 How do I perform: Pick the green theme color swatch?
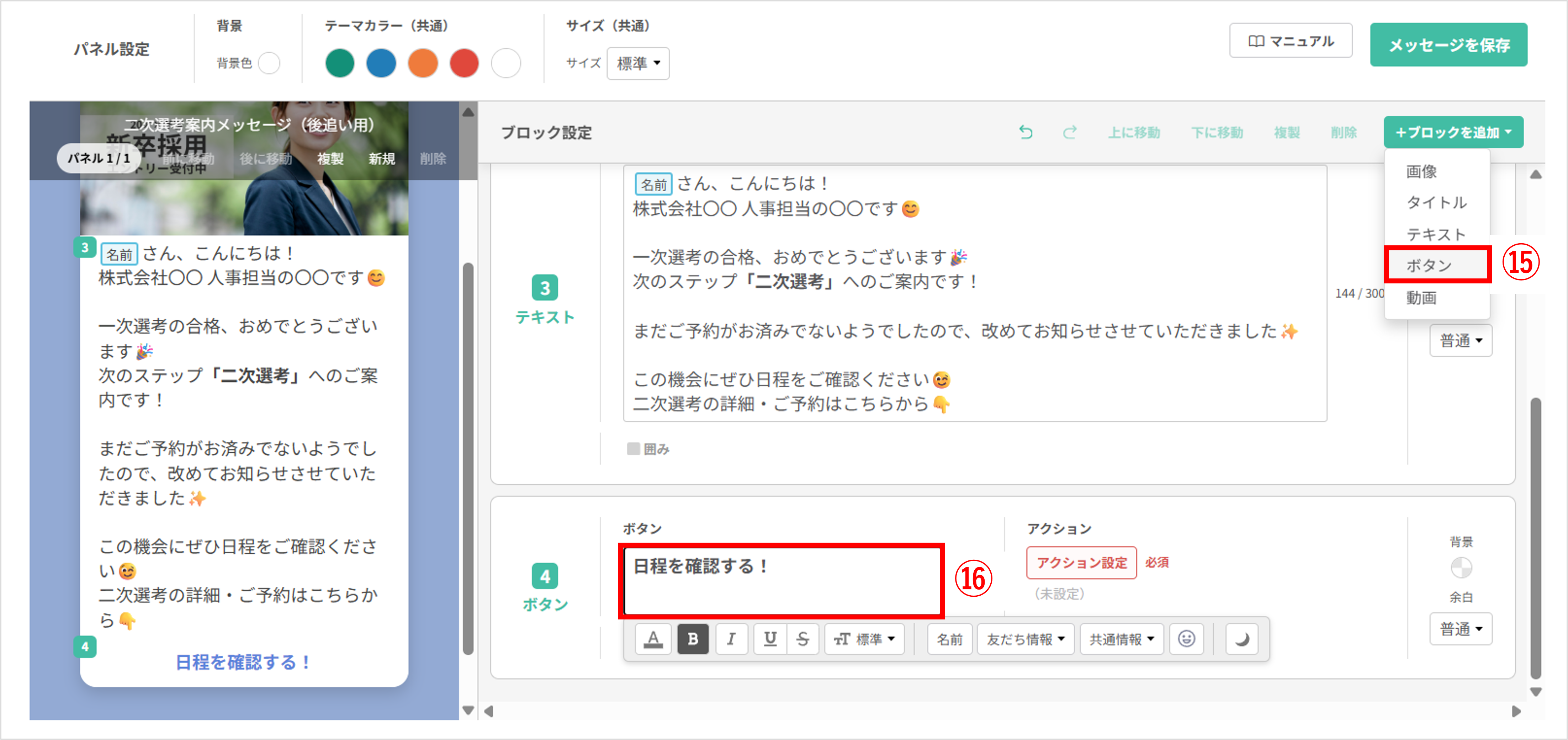coord(340,63)
